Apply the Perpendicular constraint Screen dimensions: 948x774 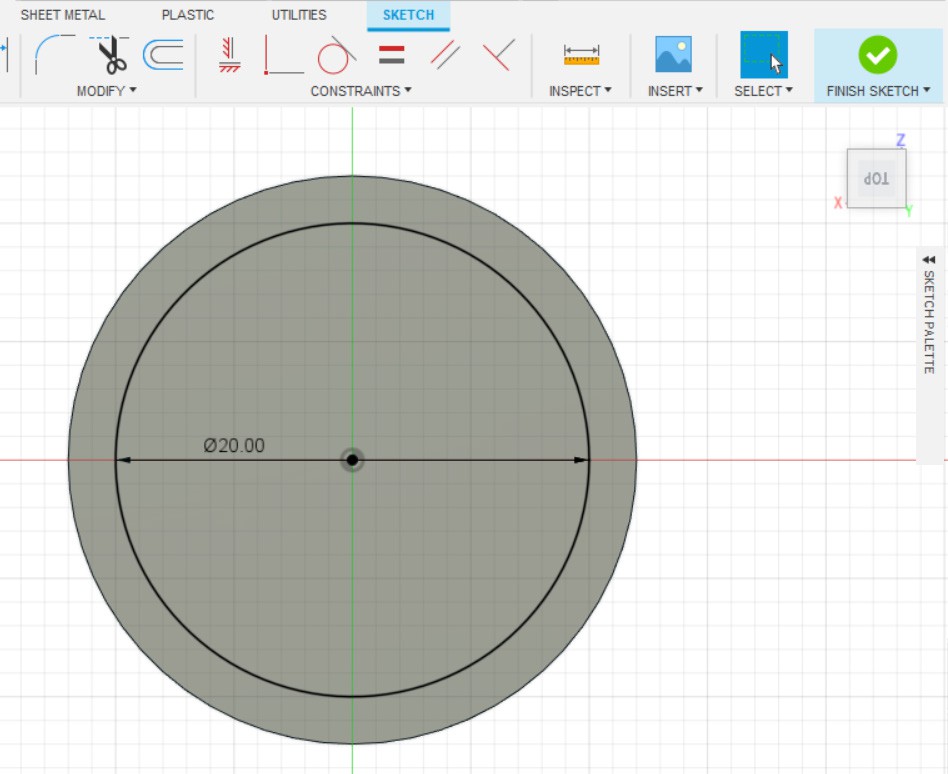(498, 55)
